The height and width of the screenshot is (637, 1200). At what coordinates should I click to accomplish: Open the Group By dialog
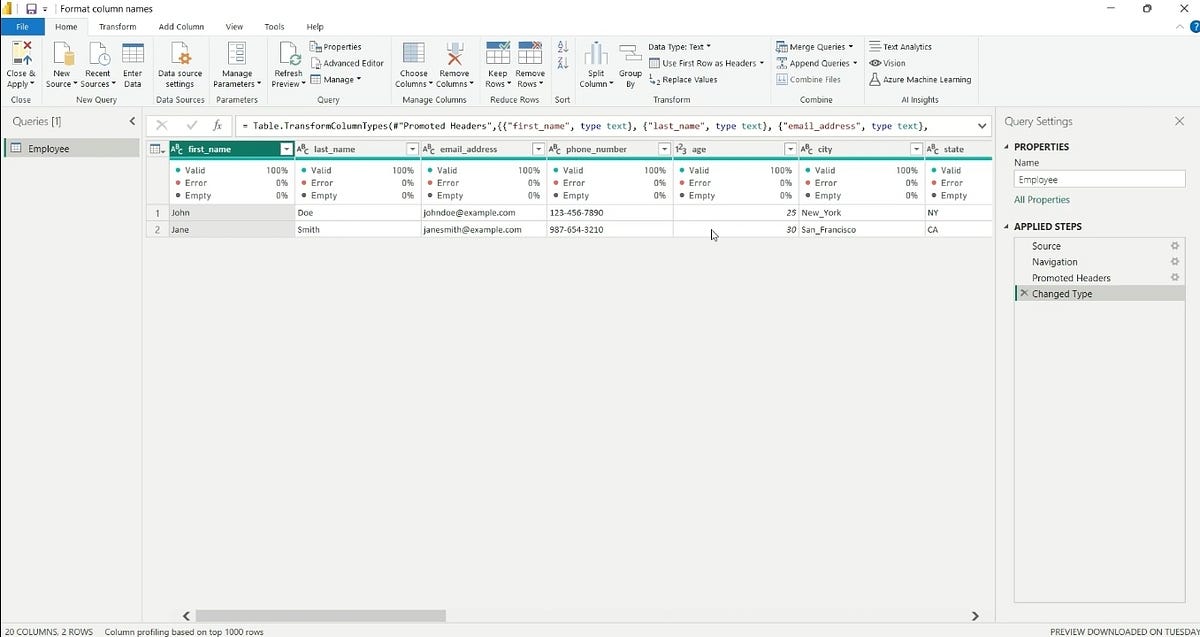click(630, 63)
